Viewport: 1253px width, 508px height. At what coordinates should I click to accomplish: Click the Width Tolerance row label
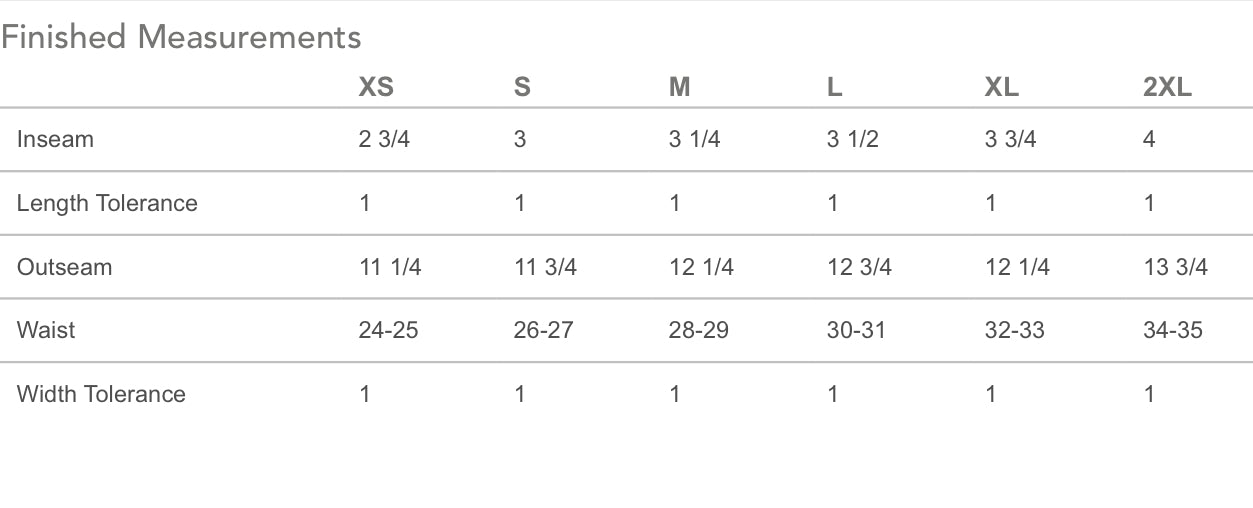tap(101, 394)
